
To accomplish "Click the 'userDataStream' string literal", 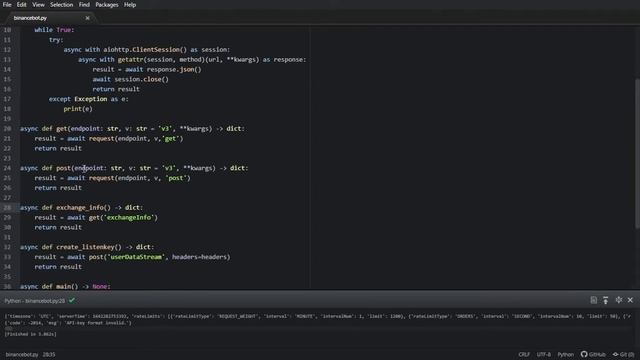I will [x=136, y=257].
